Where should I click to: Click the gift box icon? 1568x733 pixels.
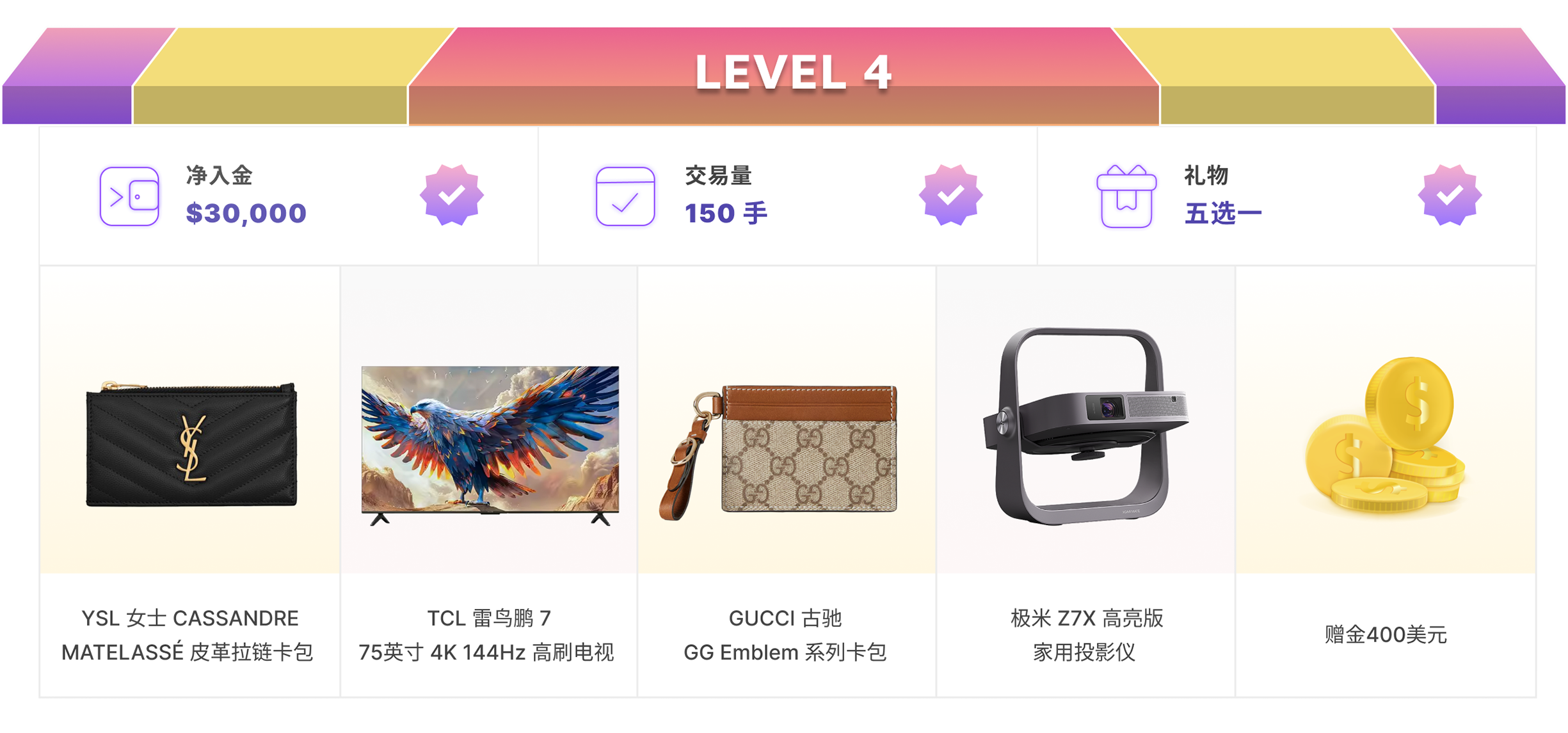tap(1126, 196)
